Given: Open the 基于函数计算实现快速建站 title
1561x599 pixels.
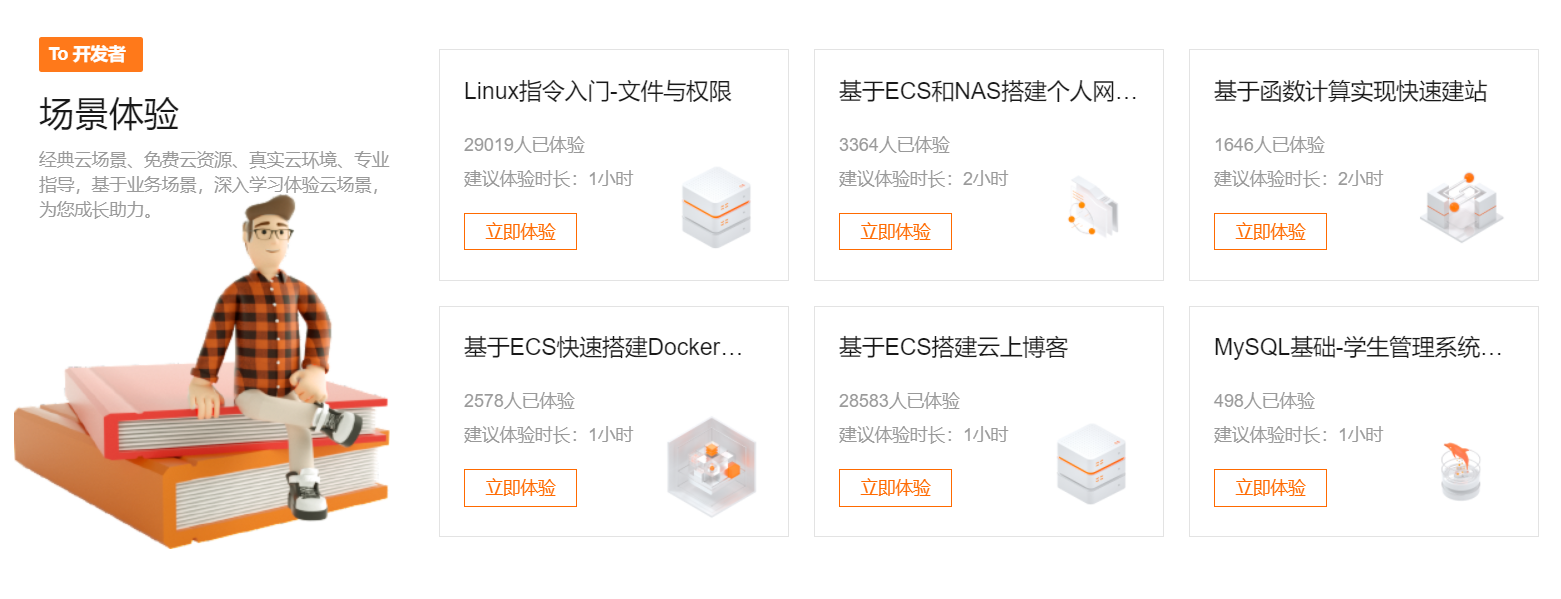Looking at the screenshot, I should [1350, 92].
